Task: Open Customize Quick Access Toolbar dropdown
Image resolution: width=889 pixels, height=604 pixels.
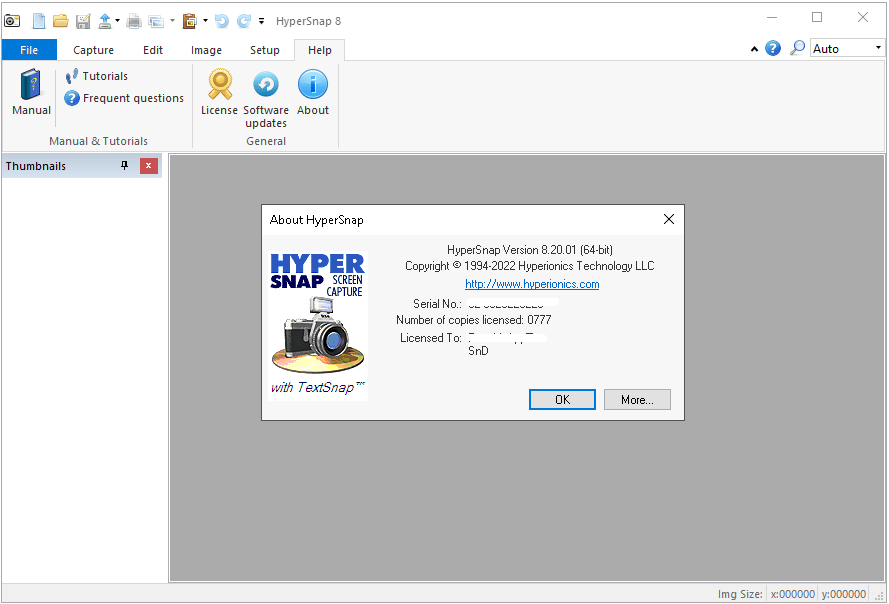Action: point(261,21)
